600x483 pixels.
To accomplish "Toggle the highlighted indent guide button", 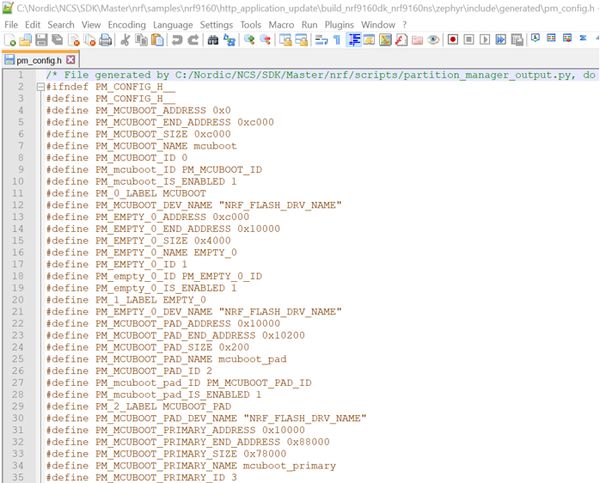I will (354, 40).
